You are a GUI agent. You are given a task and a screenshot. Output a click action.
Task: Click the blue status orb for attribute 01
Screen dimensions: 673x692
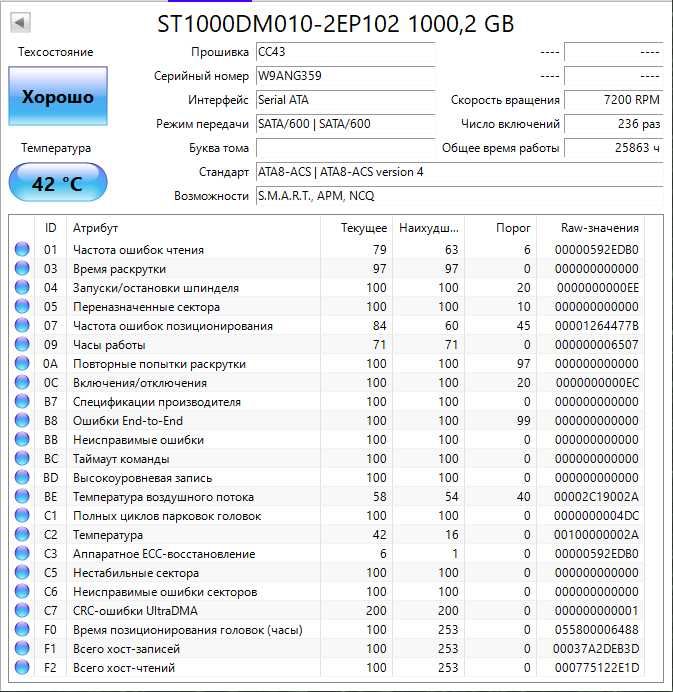pos(22,249)
